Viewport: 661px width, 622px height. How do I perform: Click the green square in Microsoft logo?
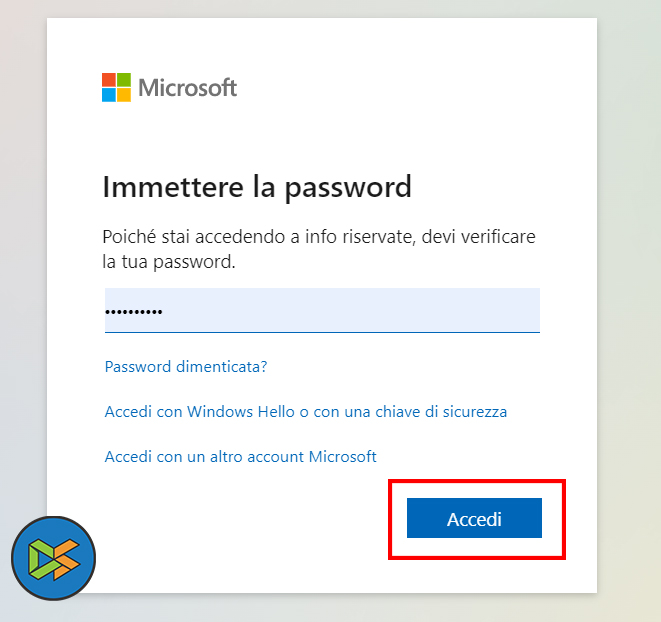[x=124, y=79]
